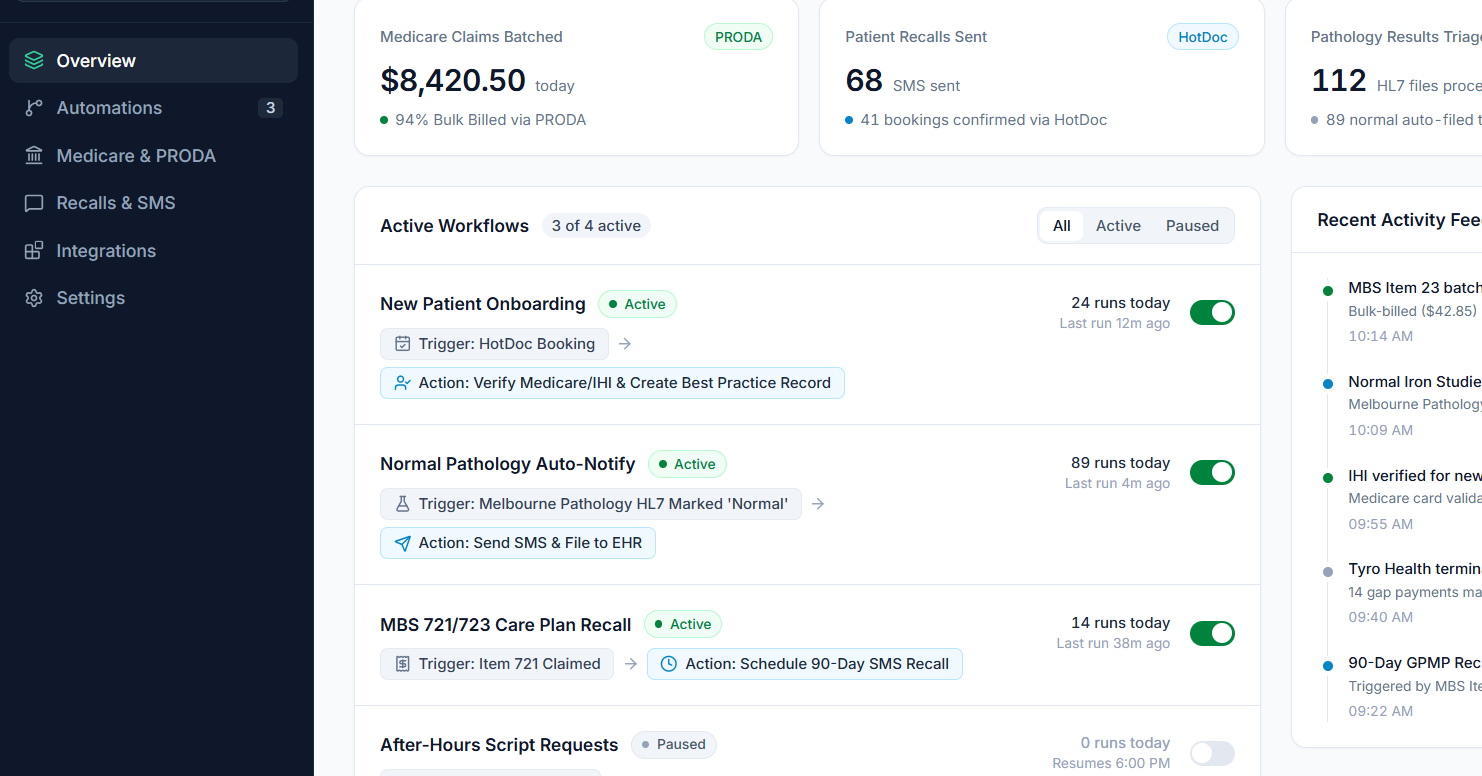Screen dimensions: 1482x776
Task: Click '14 runs today' text
Action: (x=1120, y=623)
